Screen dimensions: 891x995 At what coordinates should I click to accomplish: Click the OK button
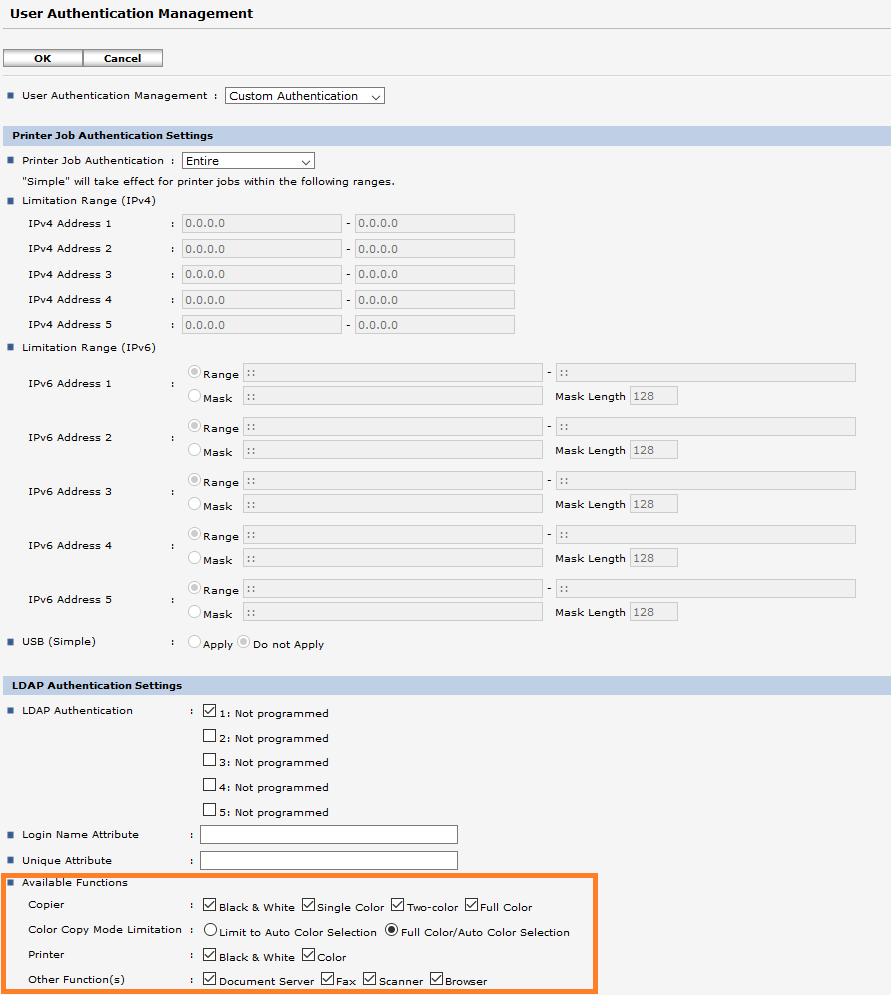[x=42, y=58]
